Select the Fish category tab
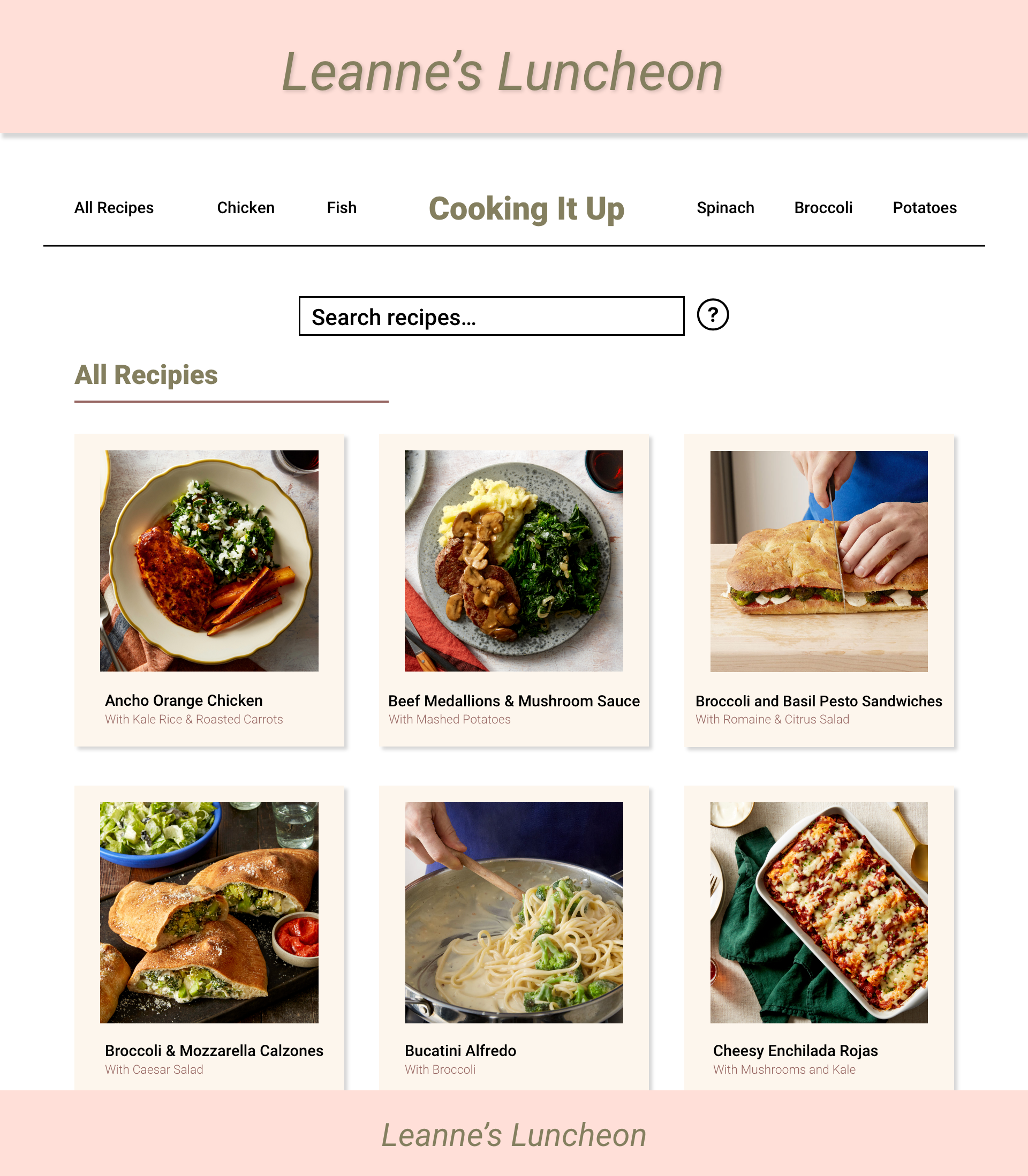 pos(341,208)
